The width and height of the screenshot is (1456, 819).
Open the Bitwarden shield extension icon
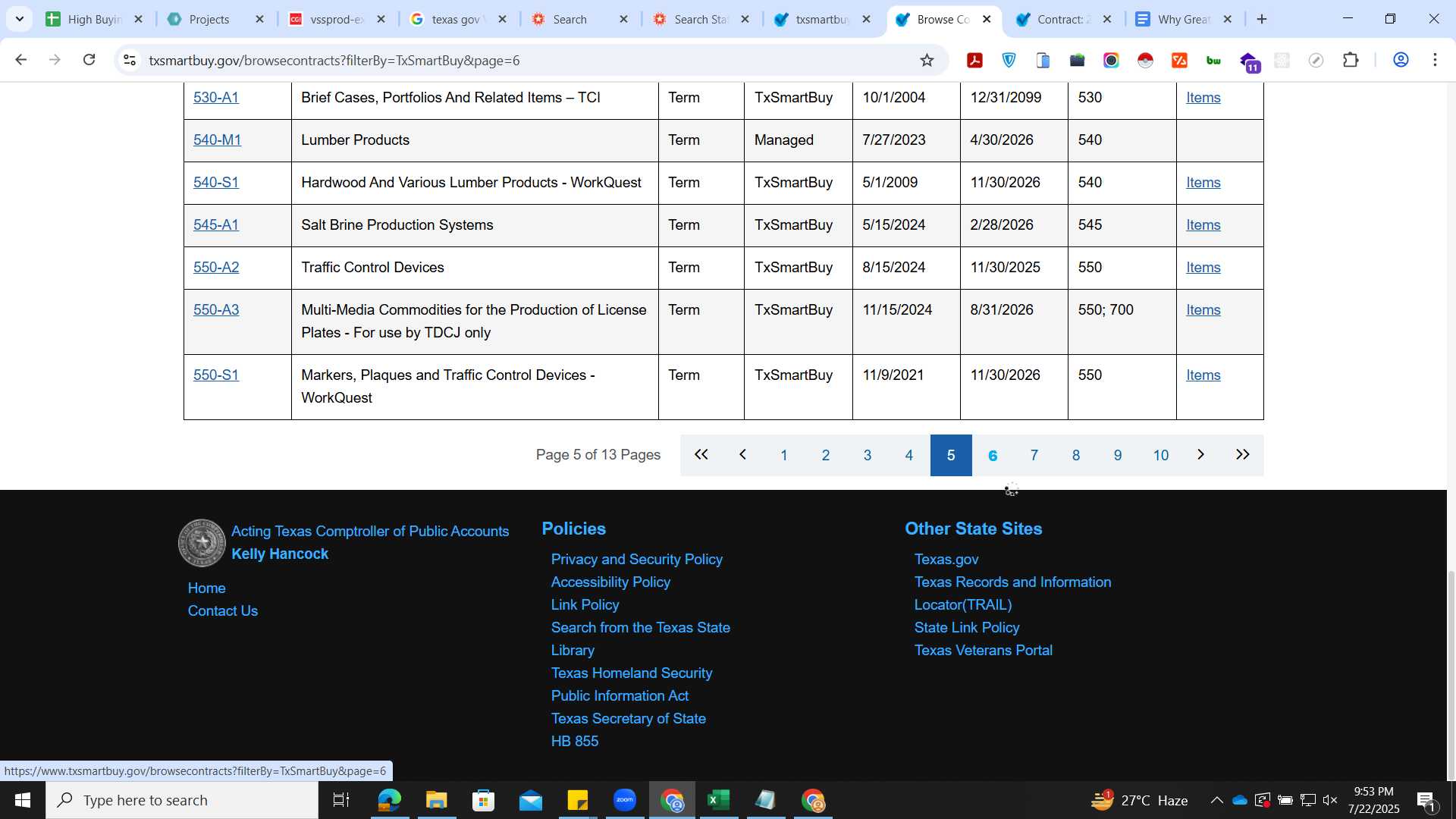pyautogui.click(x=1009, y=61)
